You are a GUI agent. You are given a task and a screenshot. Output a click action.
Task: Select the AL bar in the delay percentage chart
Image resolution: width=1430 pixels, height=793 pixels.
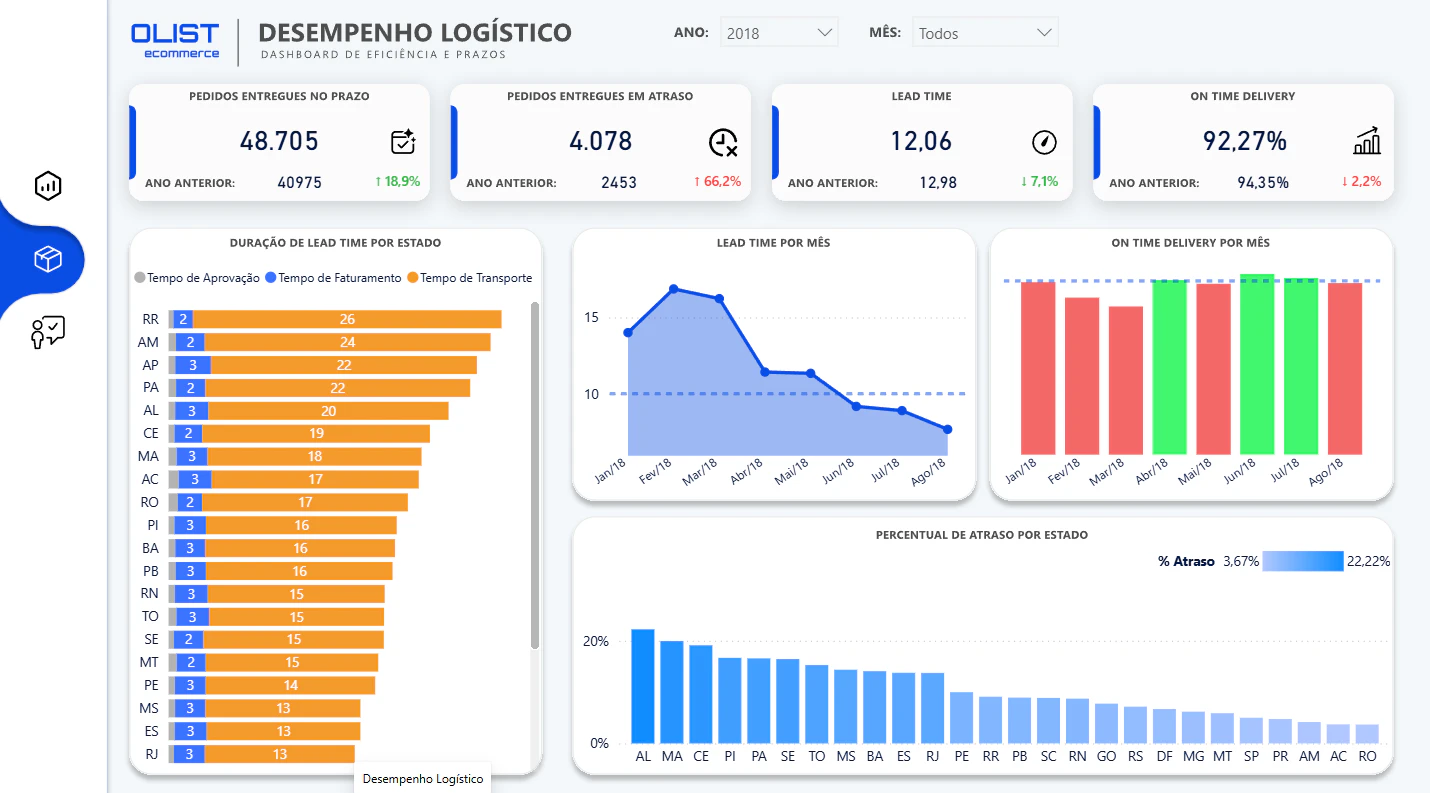pyautogui.click(x=643, y=686)
